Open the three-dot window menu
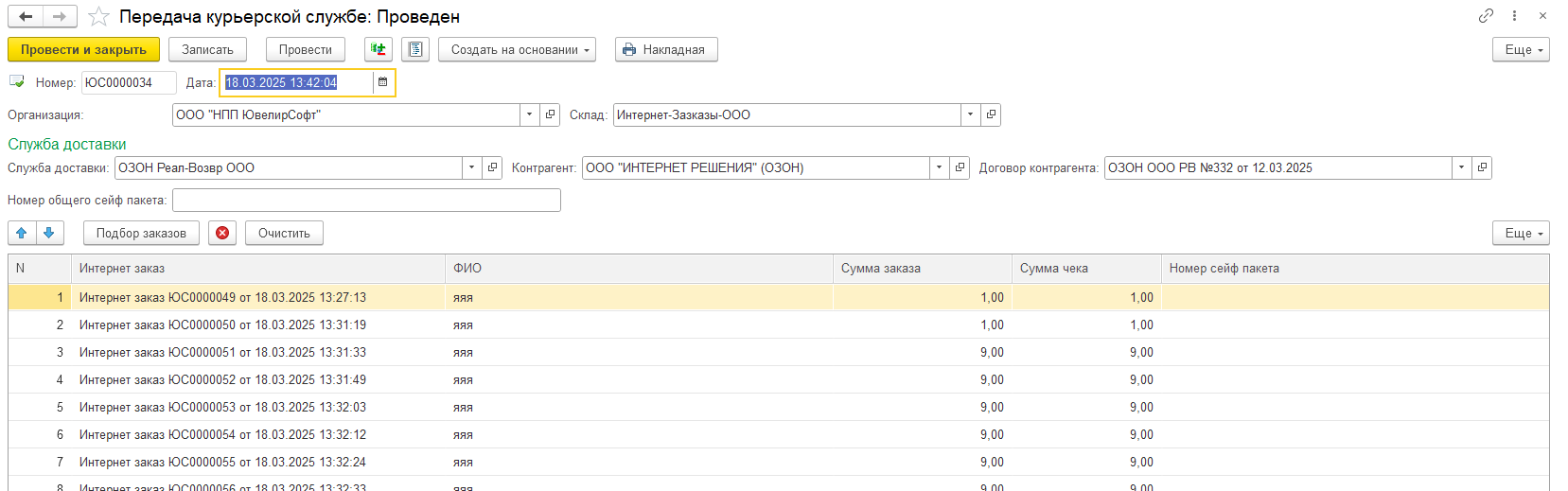The image size is (1568, 491). 1514,16
